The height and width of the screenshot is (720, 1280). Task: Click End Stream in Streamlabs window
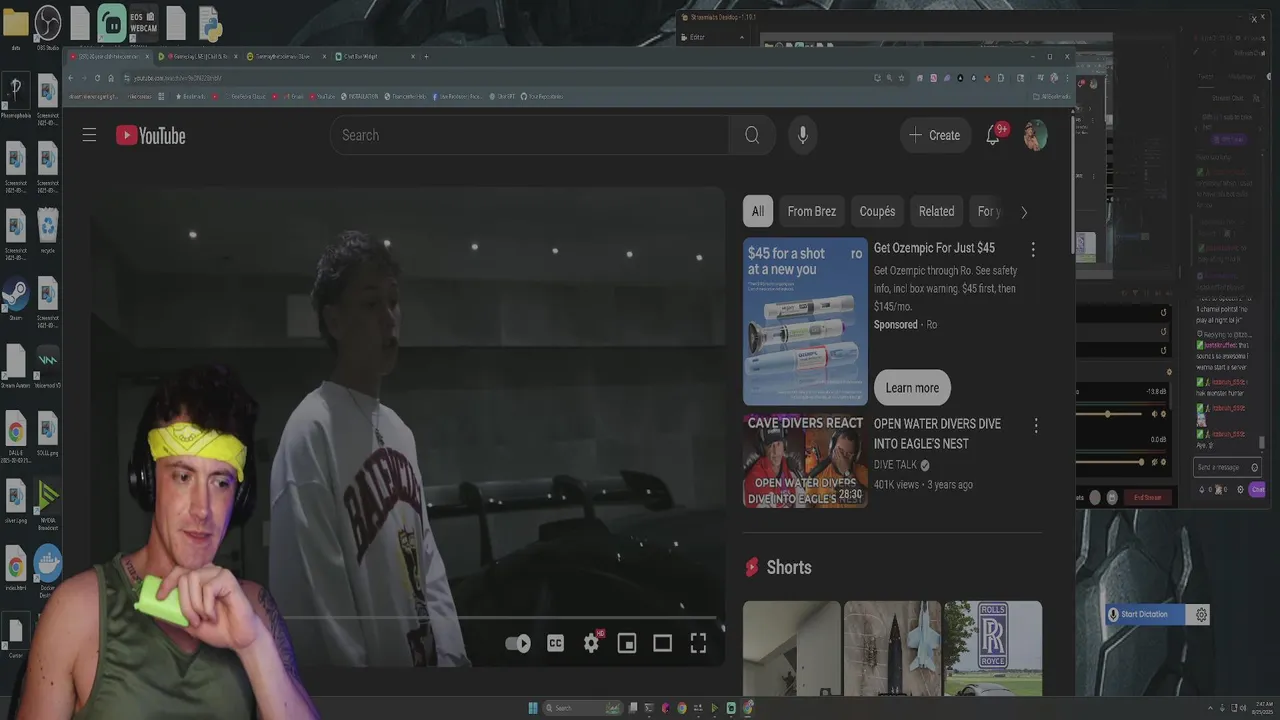[x=1147, y=497]
